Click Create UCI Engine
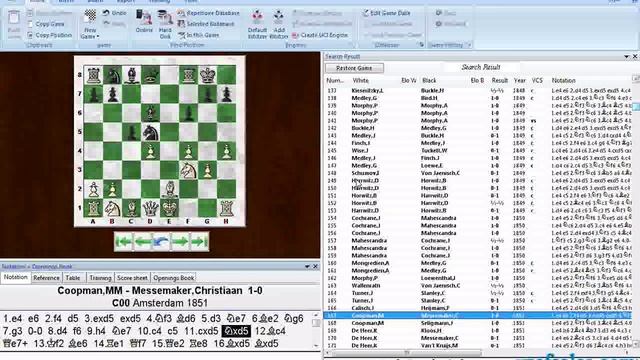 320,35
